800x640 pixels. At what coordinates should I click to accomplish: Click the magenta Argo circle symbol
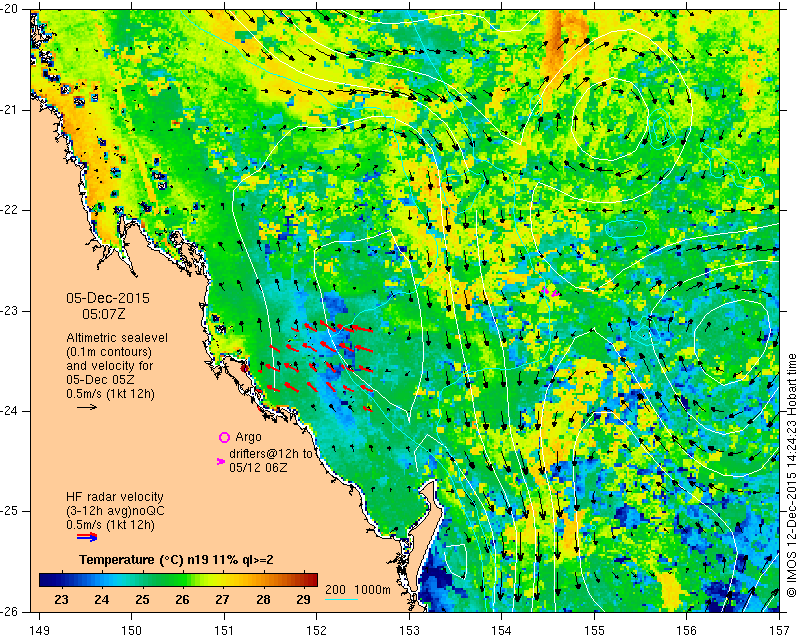[224, 437]
